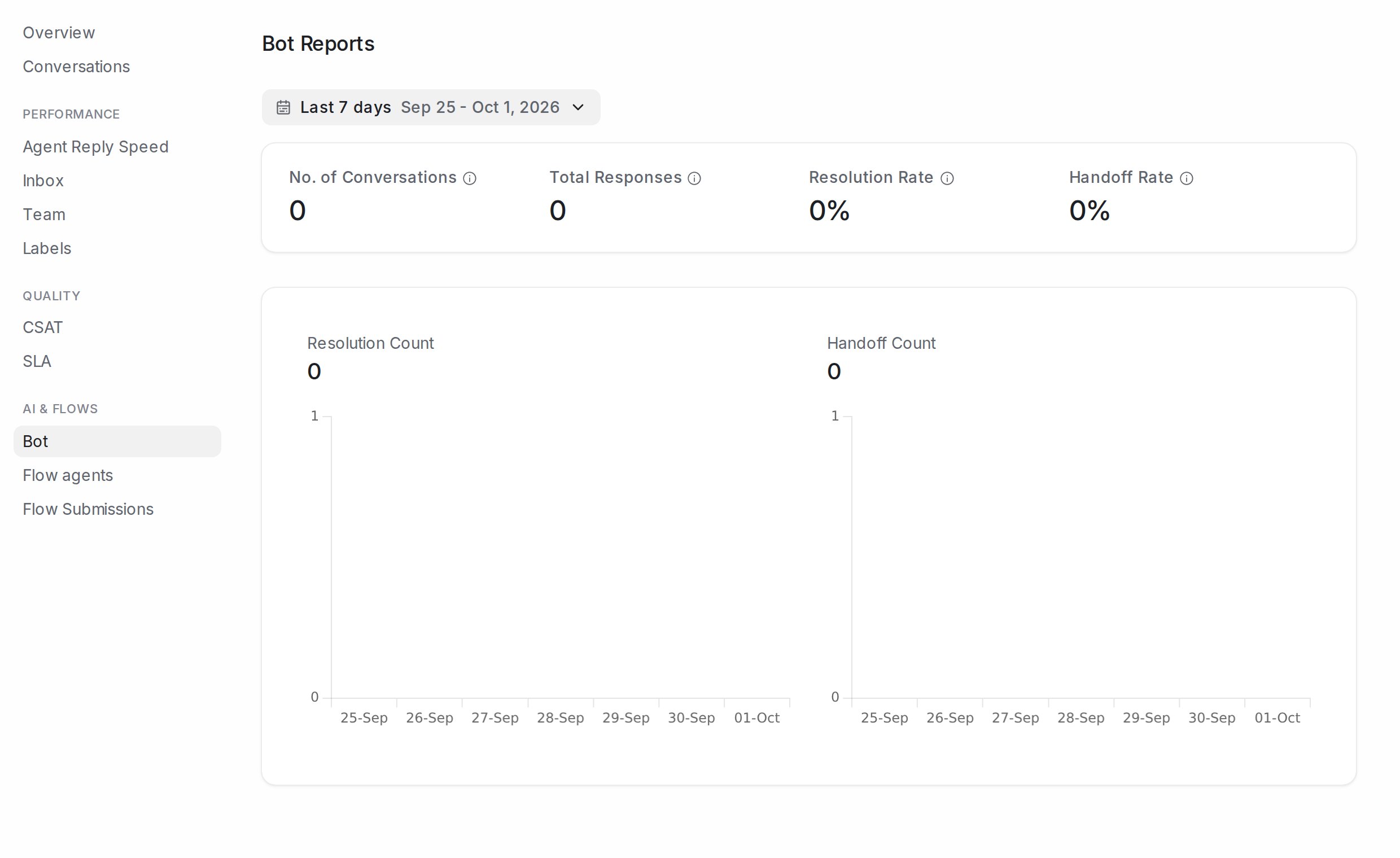
Task: Go to Conversations reports
Action: click(76, 67)
